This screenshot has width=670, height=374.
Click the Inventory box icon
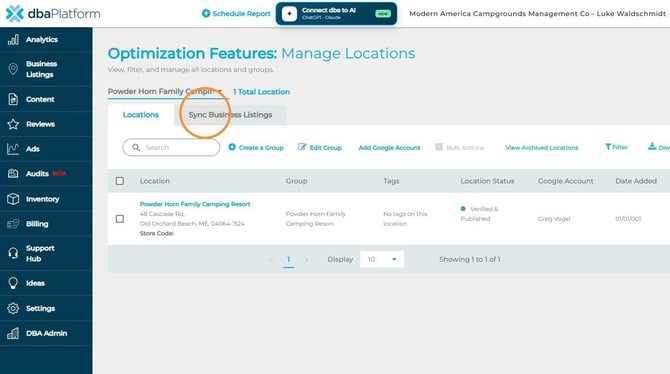point(13,199)
